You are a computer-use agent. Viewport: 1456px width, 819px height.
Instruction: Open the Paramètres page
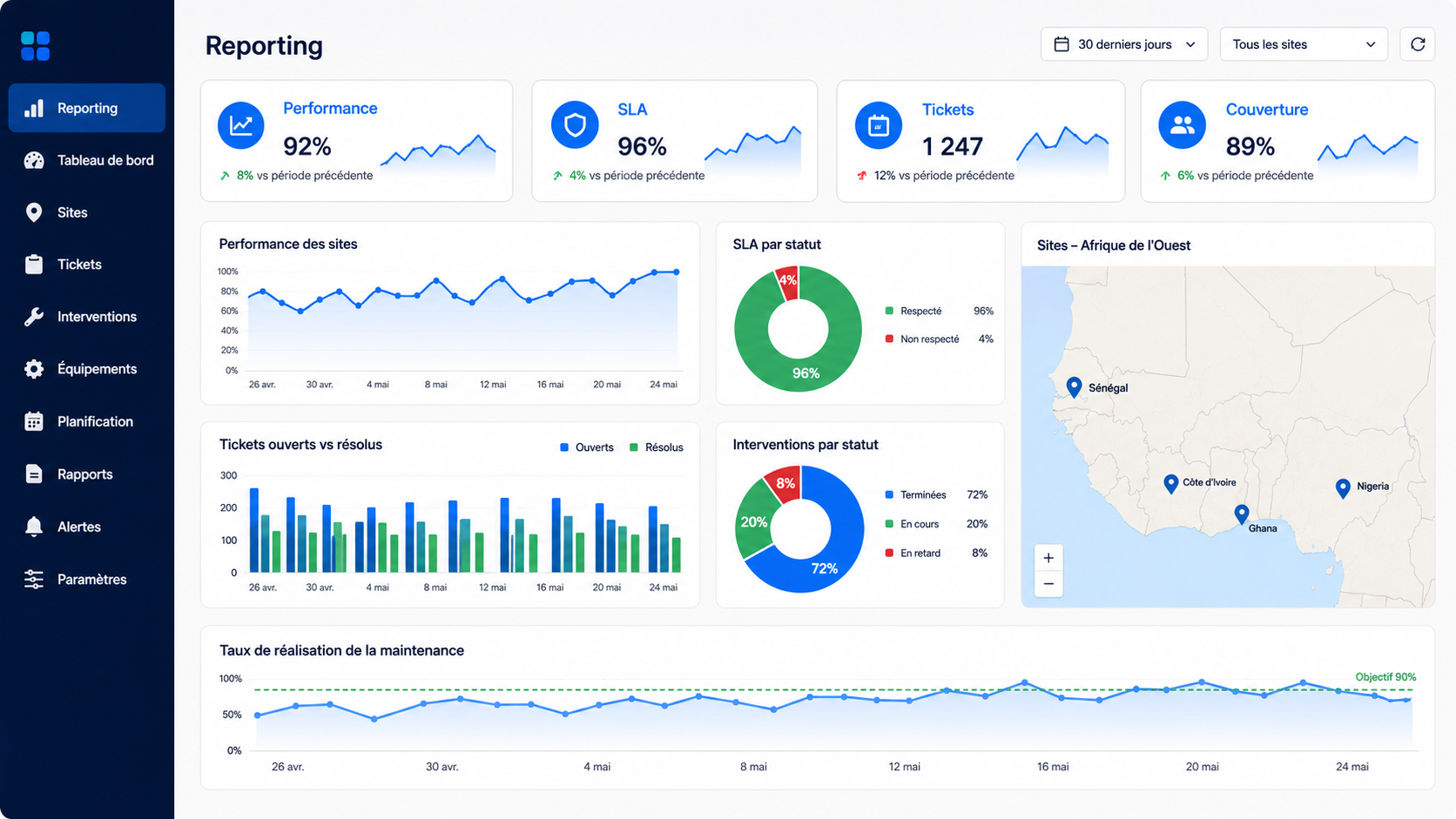point(87,580)
